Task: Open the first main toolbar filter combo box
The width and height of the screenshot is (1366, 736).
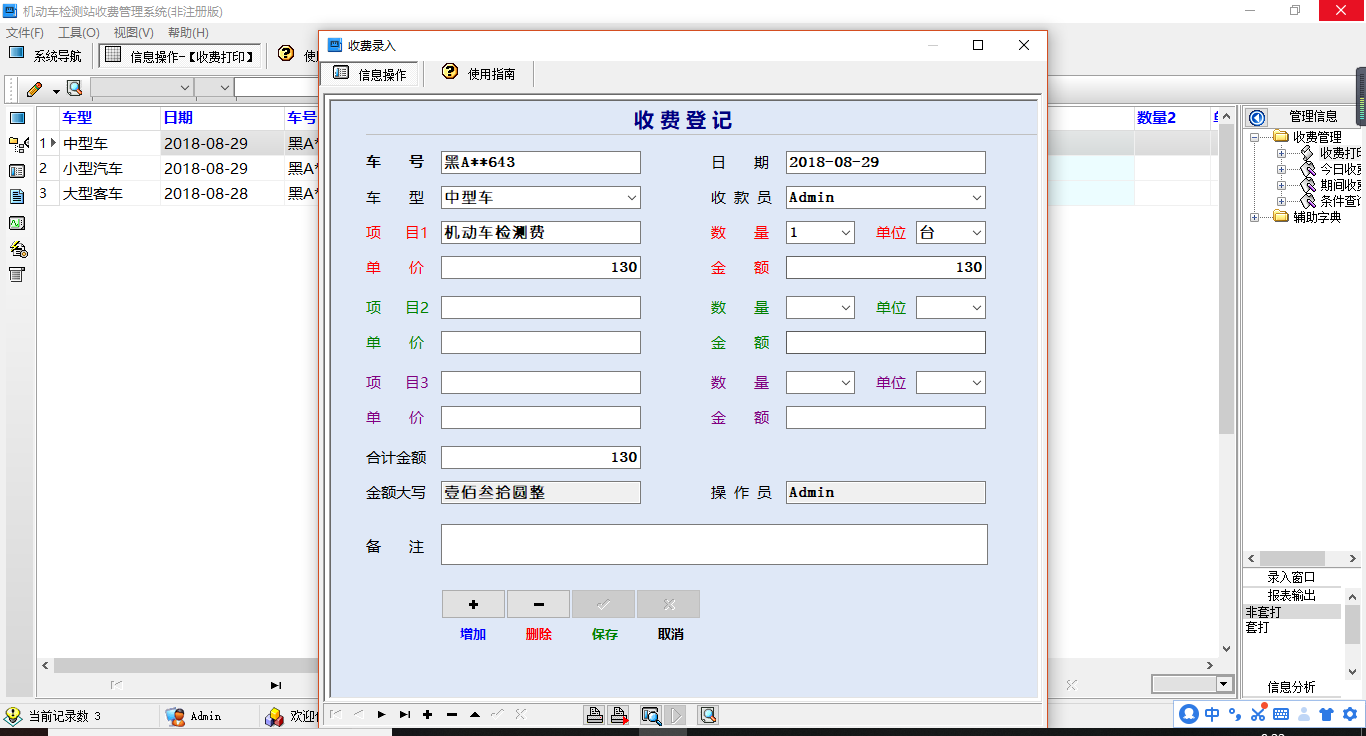Action: (141, 88)
